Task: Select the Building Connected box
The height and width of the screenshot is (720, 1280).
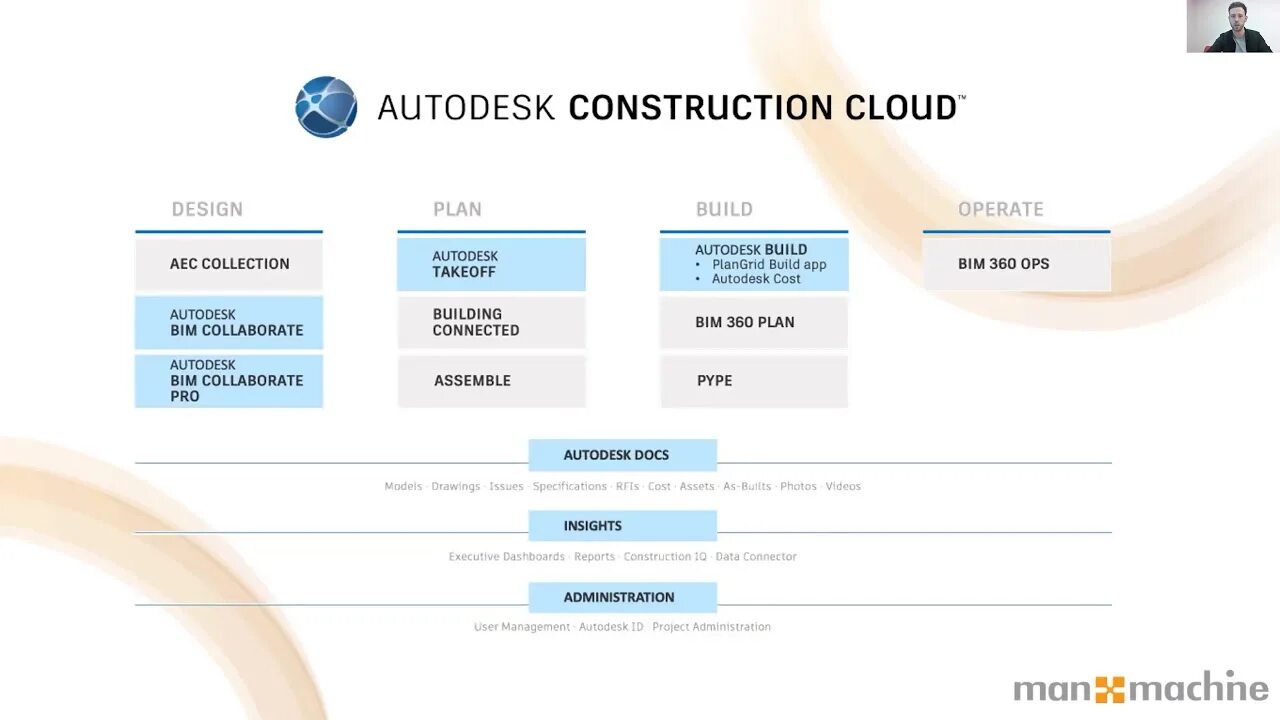Action: point(491,322)
